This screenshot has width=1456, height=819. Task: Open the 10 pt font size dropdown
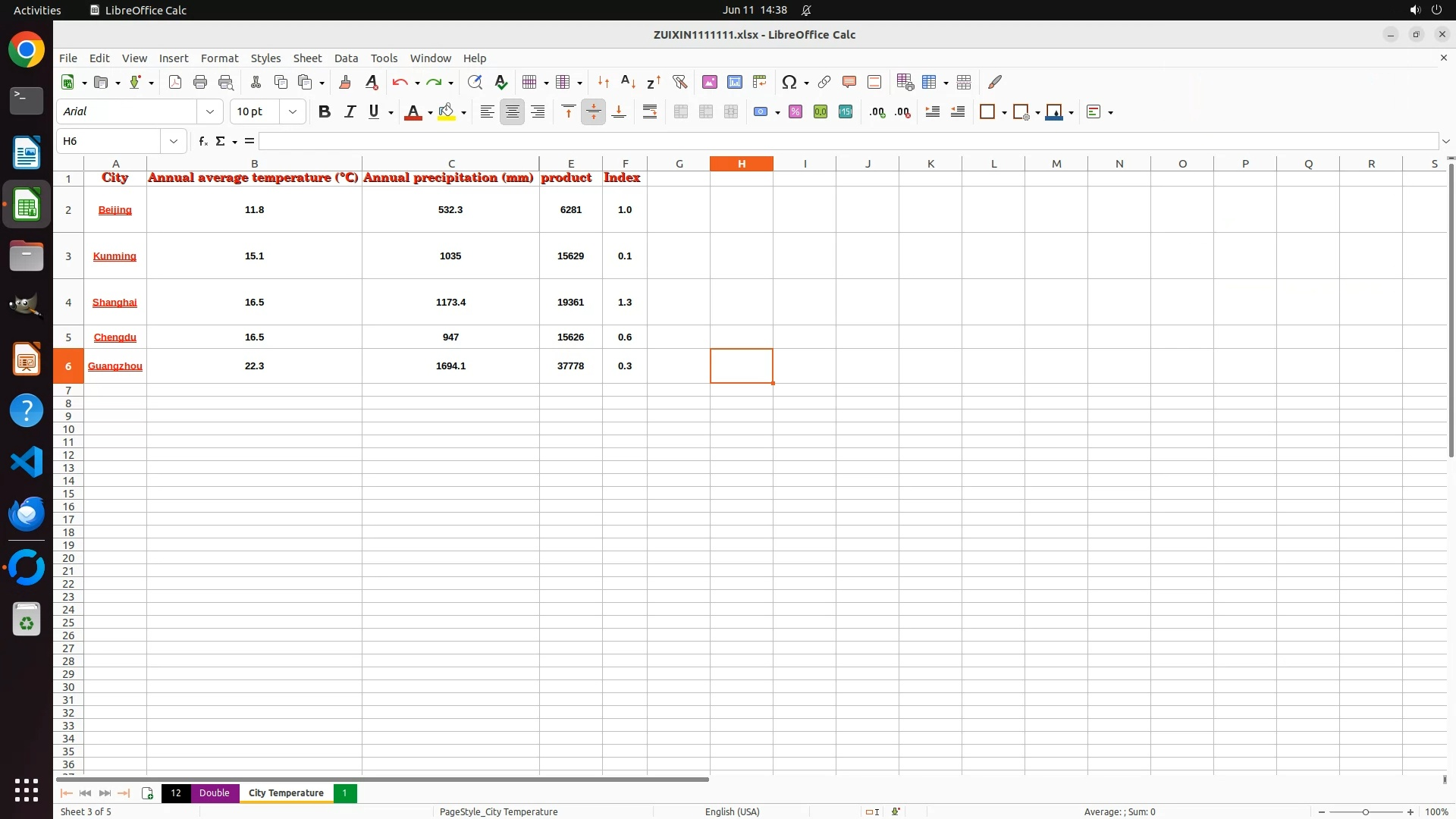pyautogui.click(x=293, y=111)
